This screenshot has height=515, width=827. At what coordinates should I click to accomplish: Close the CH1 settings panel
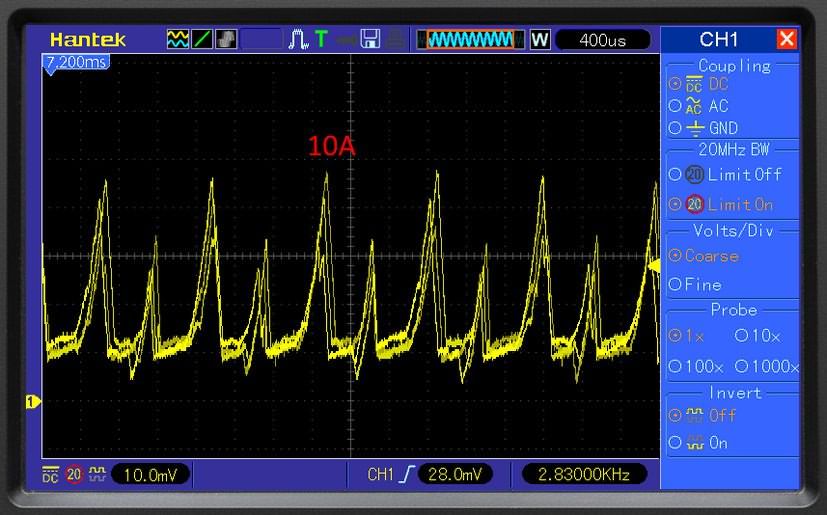click(786, 39)
